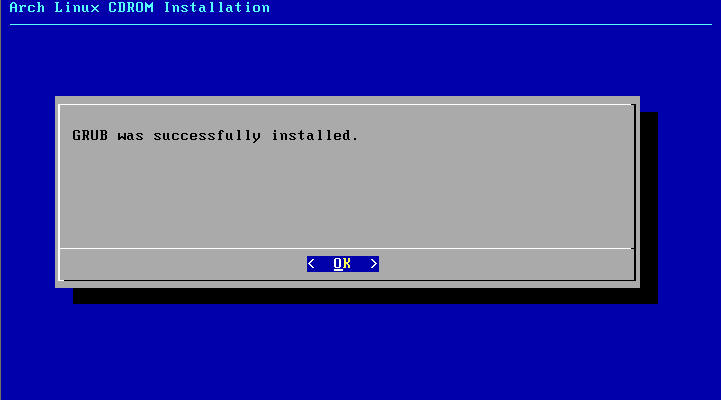This screenshot has height=400, width=721.
Task: Click the word 'was' in the message
Action: pos(131,136)
